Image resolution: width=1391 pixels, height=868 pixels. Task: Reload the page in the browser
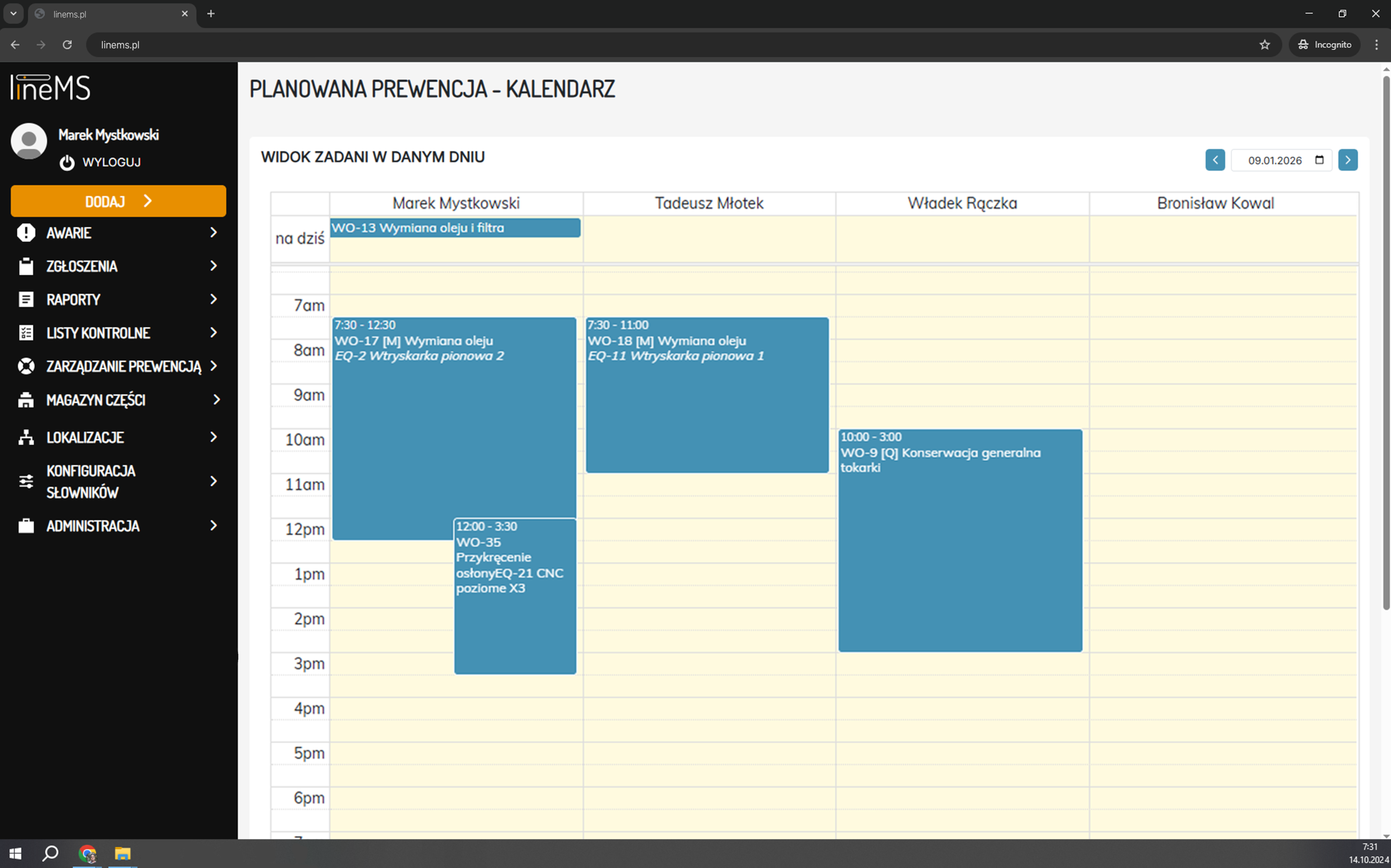(67, 45)
